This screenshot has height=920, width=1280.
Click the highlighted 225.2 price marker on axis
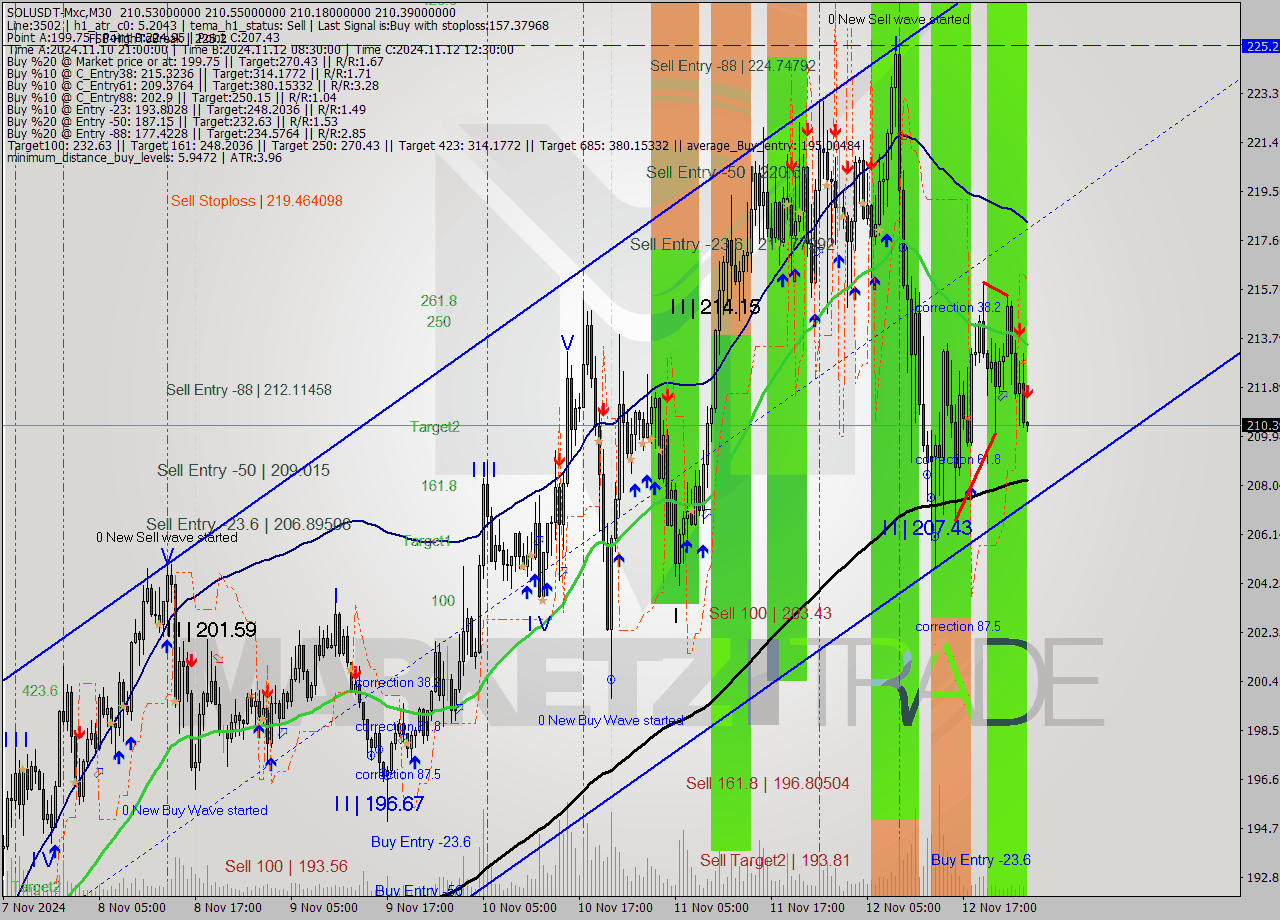[x=1261, y=46]
